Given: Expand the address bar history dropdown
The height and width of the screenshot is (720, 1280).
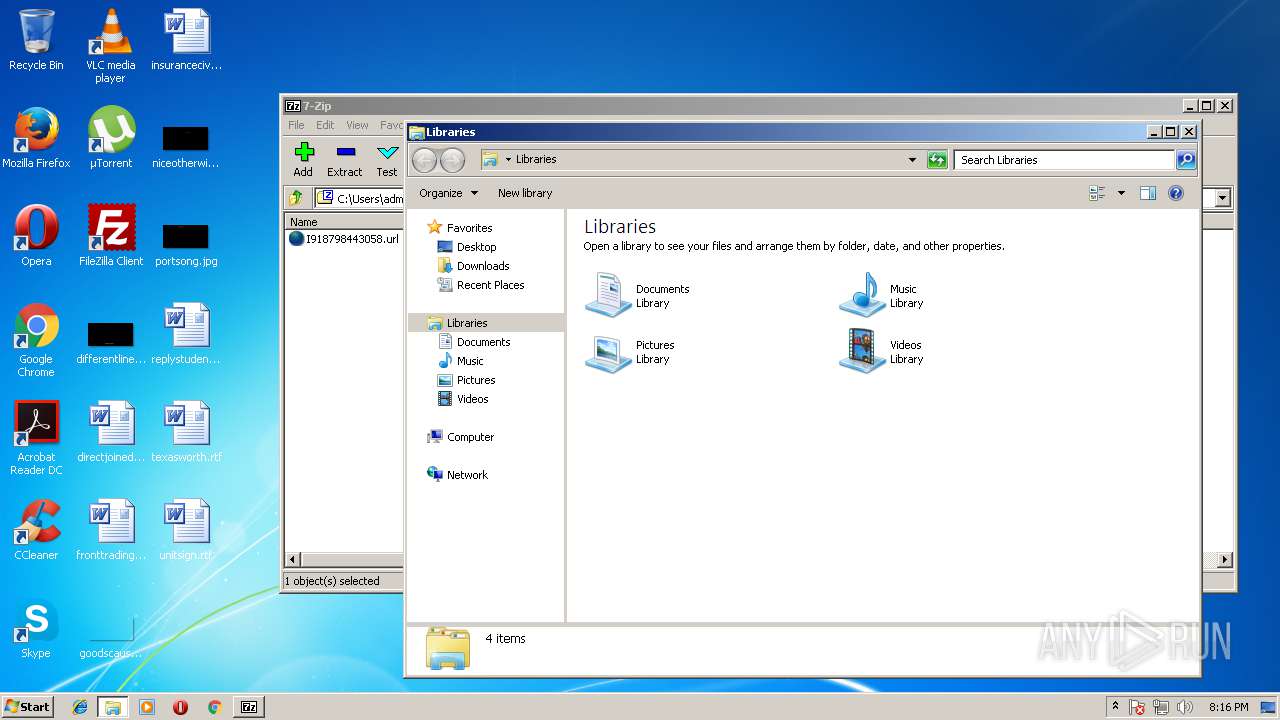Looking at the screenshot, I should coord(912,160).
